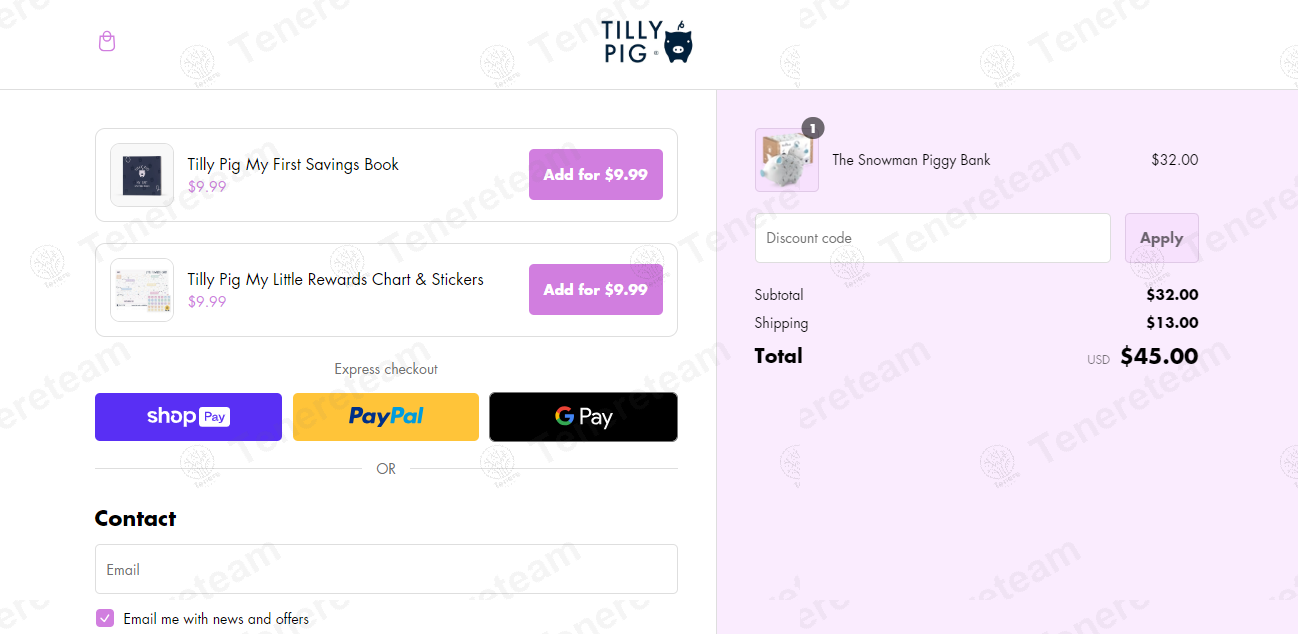Add Rewards Chart & Stickers for $9.99
Screen dimensions: 1298x634
pyautogui.click(x=595, y=289)
